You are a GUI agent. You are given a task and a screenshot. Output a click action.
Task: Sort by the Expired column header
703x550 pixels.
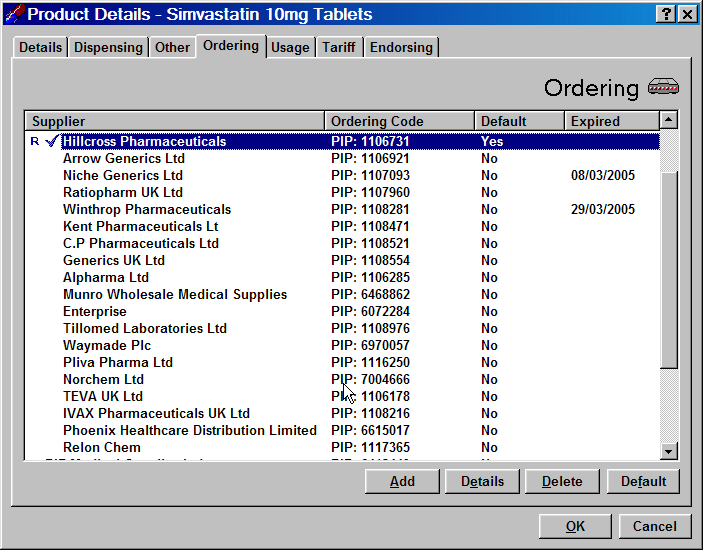coord(609,121)
